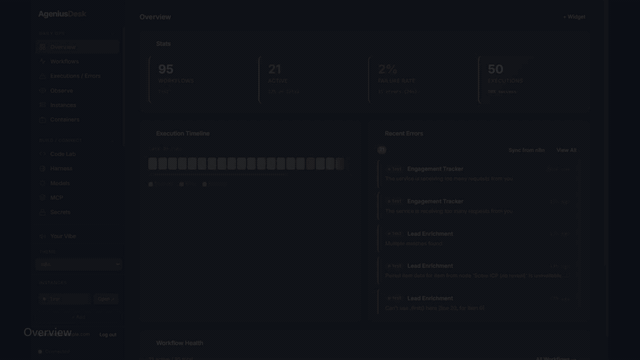Open the Secrets page
The image size is (640, 360).
78,212
